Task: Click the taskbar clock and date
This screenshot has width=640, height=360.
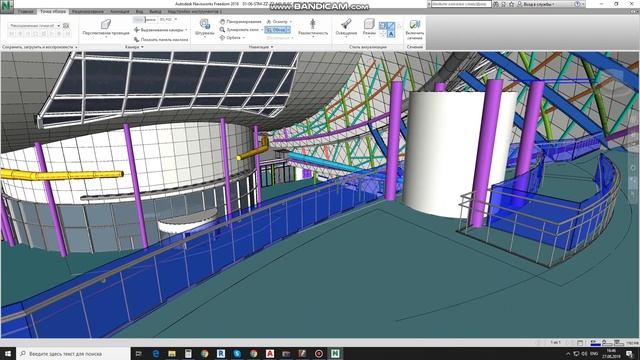Action: [611, 353]
